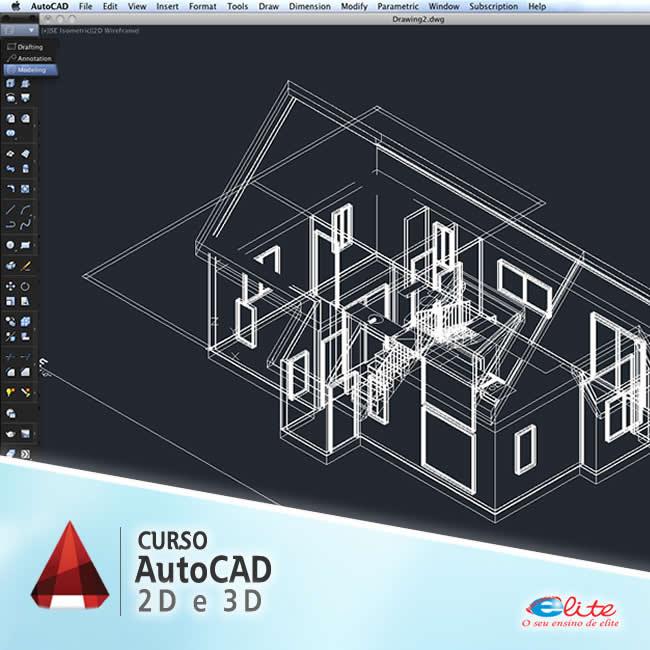Choose the Spline curve tool
Viewport: 650px width, 650px height.
26,225
